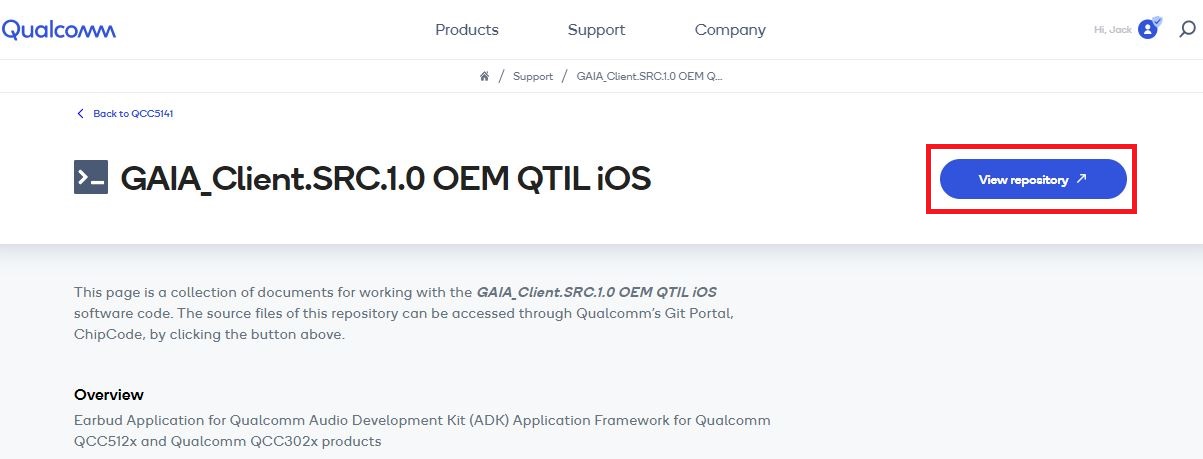Click the external-link arrow in View repository
The image size is (1203, 459).
[x=1081, y=179]
